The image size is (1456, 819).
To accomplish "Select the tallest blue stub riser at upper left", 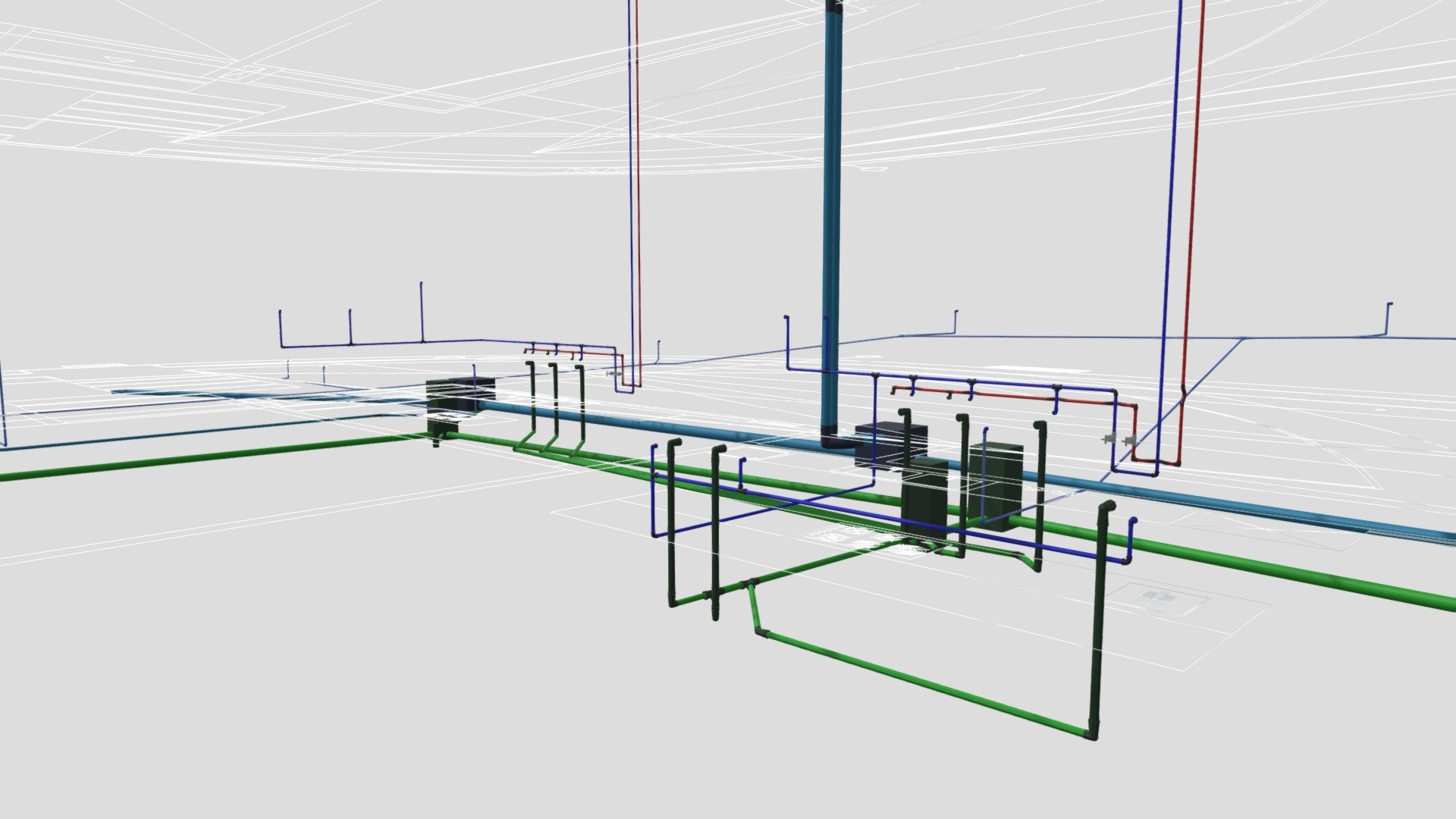I will 422,312.
